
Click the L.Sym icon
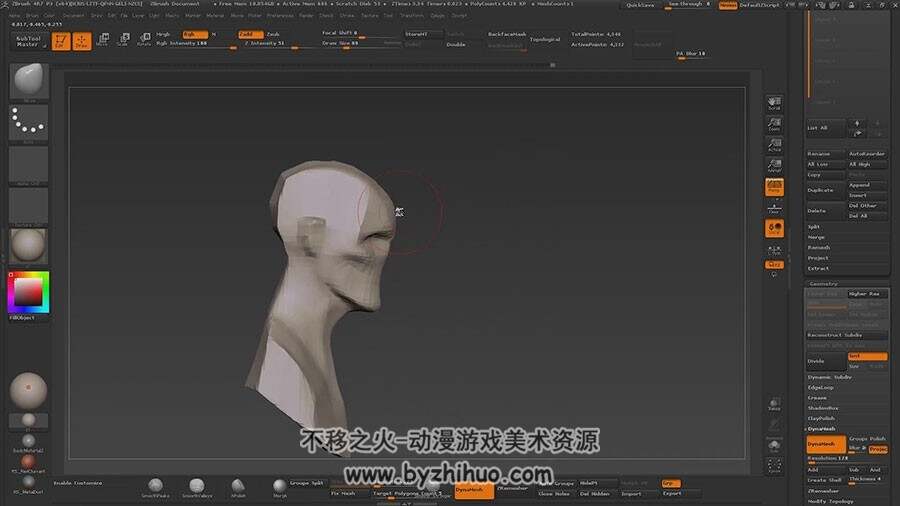click(x=774, y=250)
